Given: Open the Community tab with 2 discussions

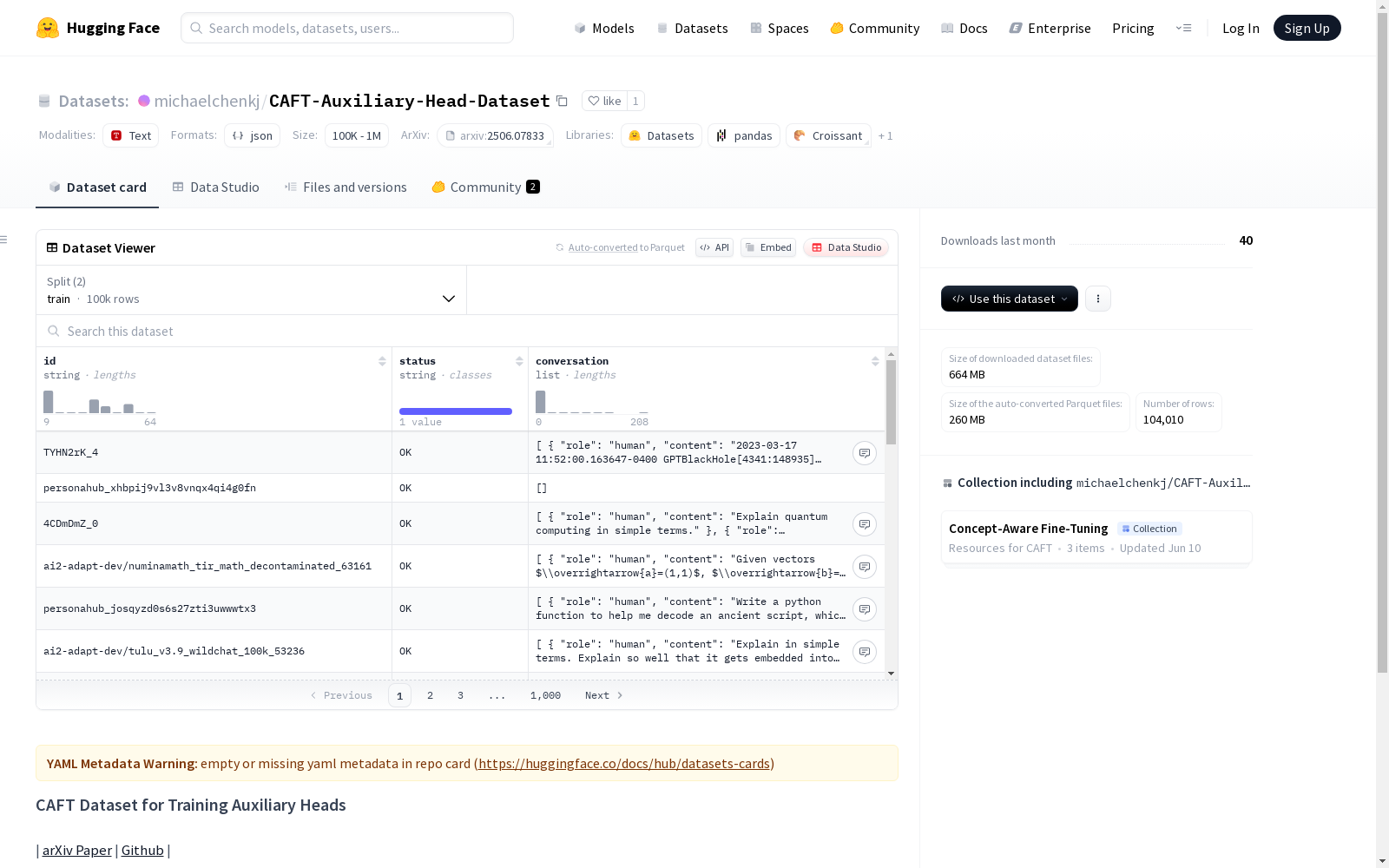Looking at the screenshot, I should 485,187.
